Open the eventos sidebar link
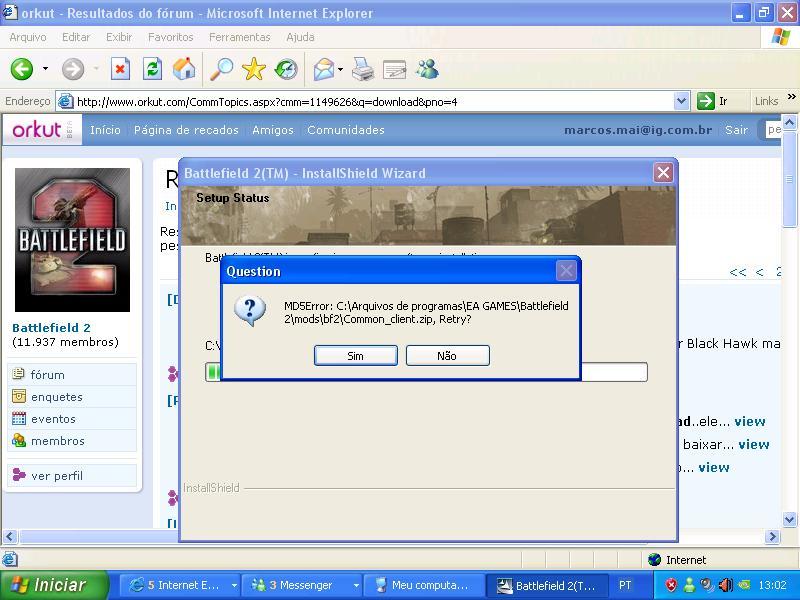This screenshot has height=600, width=800. [x=53, y=419]
